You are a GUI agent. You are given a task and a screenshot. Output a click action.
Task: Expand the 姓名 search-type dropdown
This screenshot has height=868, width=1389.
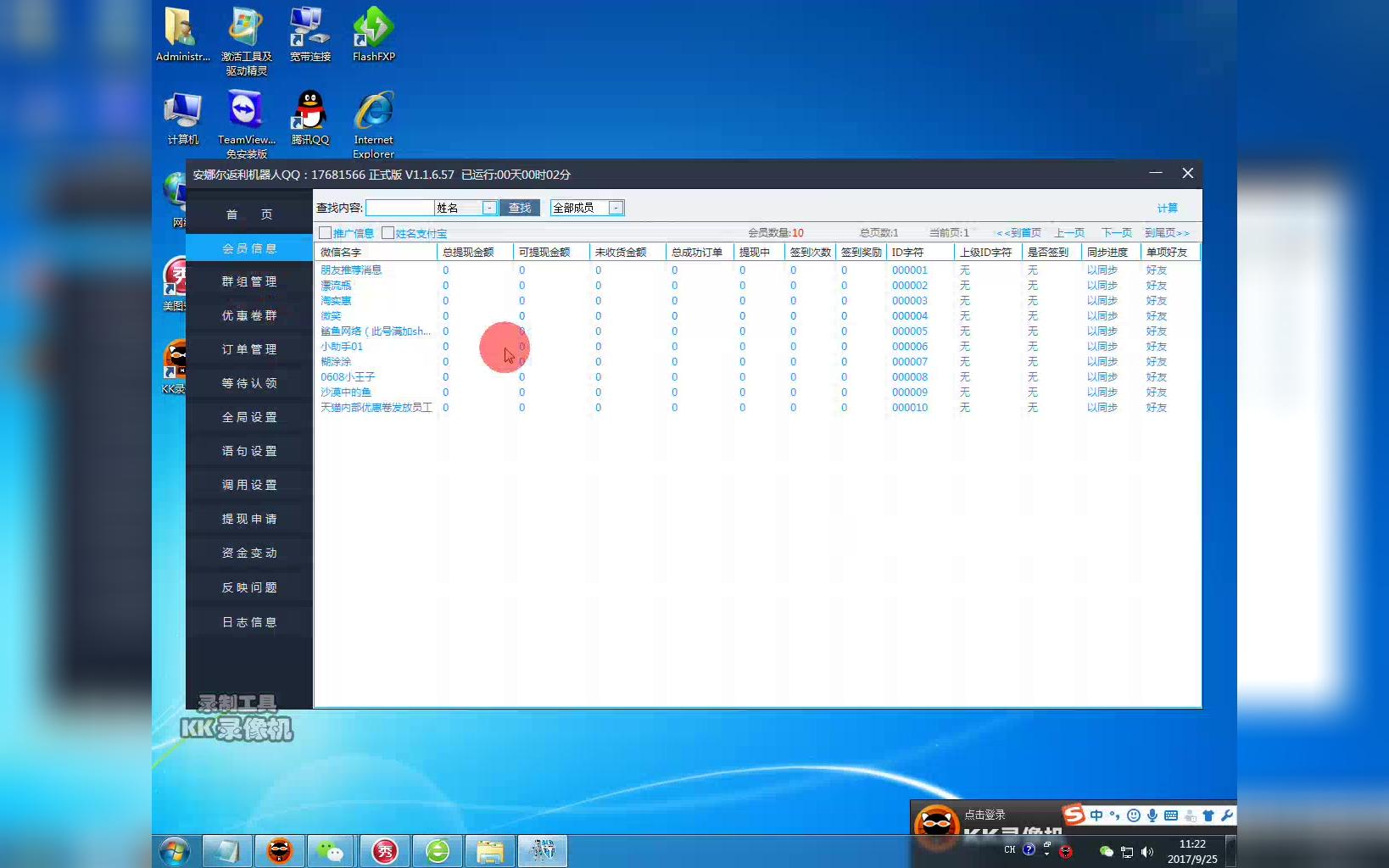click(489, 208)
